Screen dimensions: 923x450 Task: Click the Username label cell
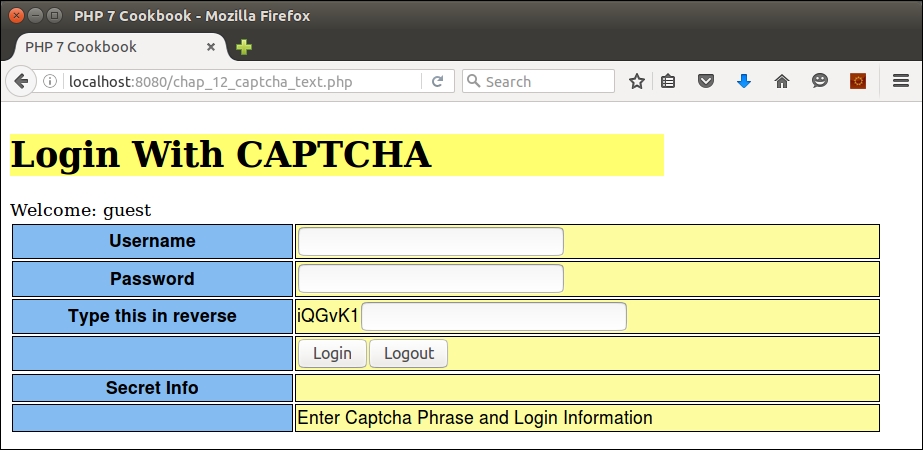tap(152, 241)
